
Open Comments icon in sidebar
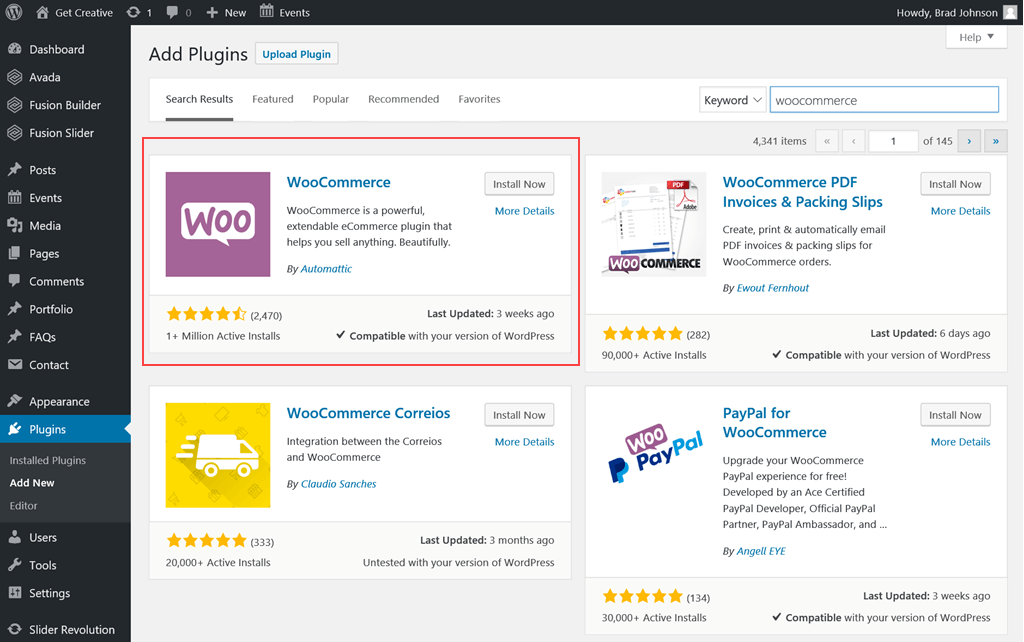coord(15,281)
